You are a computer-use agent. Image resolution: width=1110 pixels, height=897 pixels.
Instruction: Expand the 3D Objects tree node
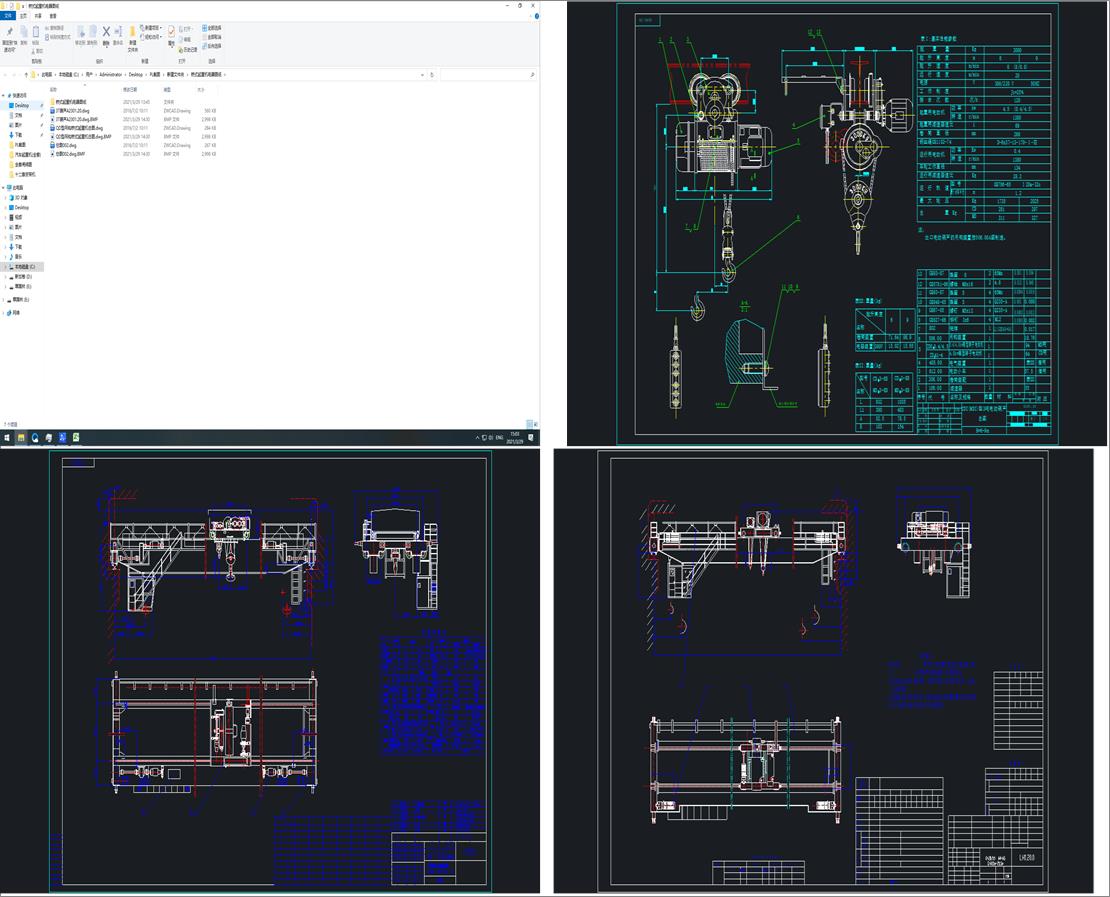point(6,198)
